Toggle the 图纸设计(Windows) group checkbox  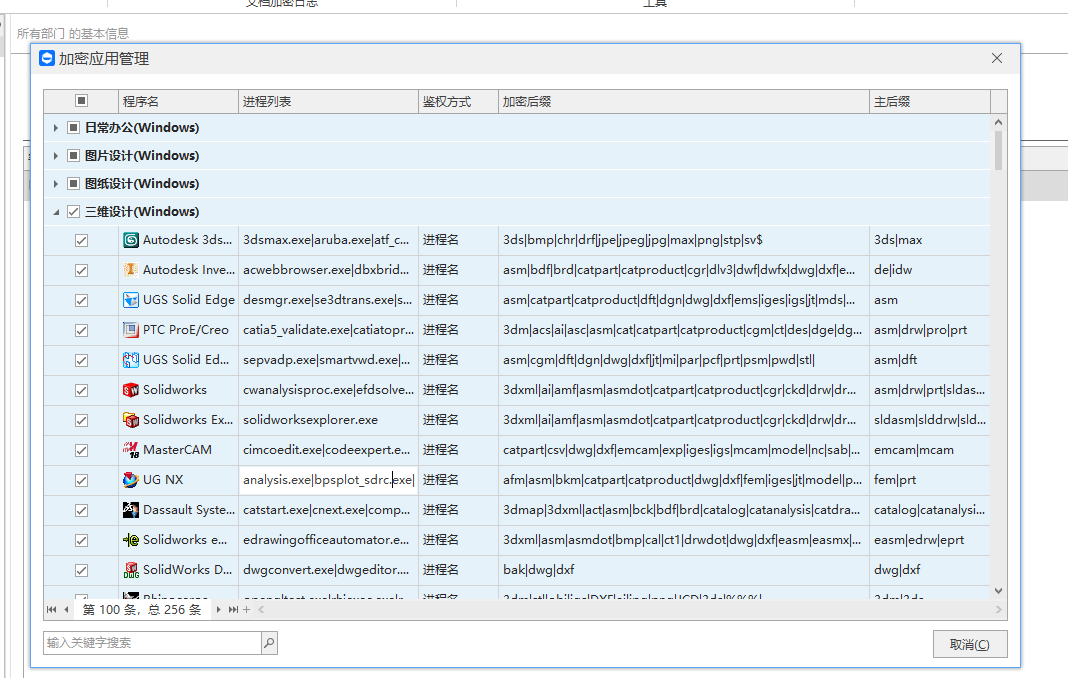tap(74, 183)
